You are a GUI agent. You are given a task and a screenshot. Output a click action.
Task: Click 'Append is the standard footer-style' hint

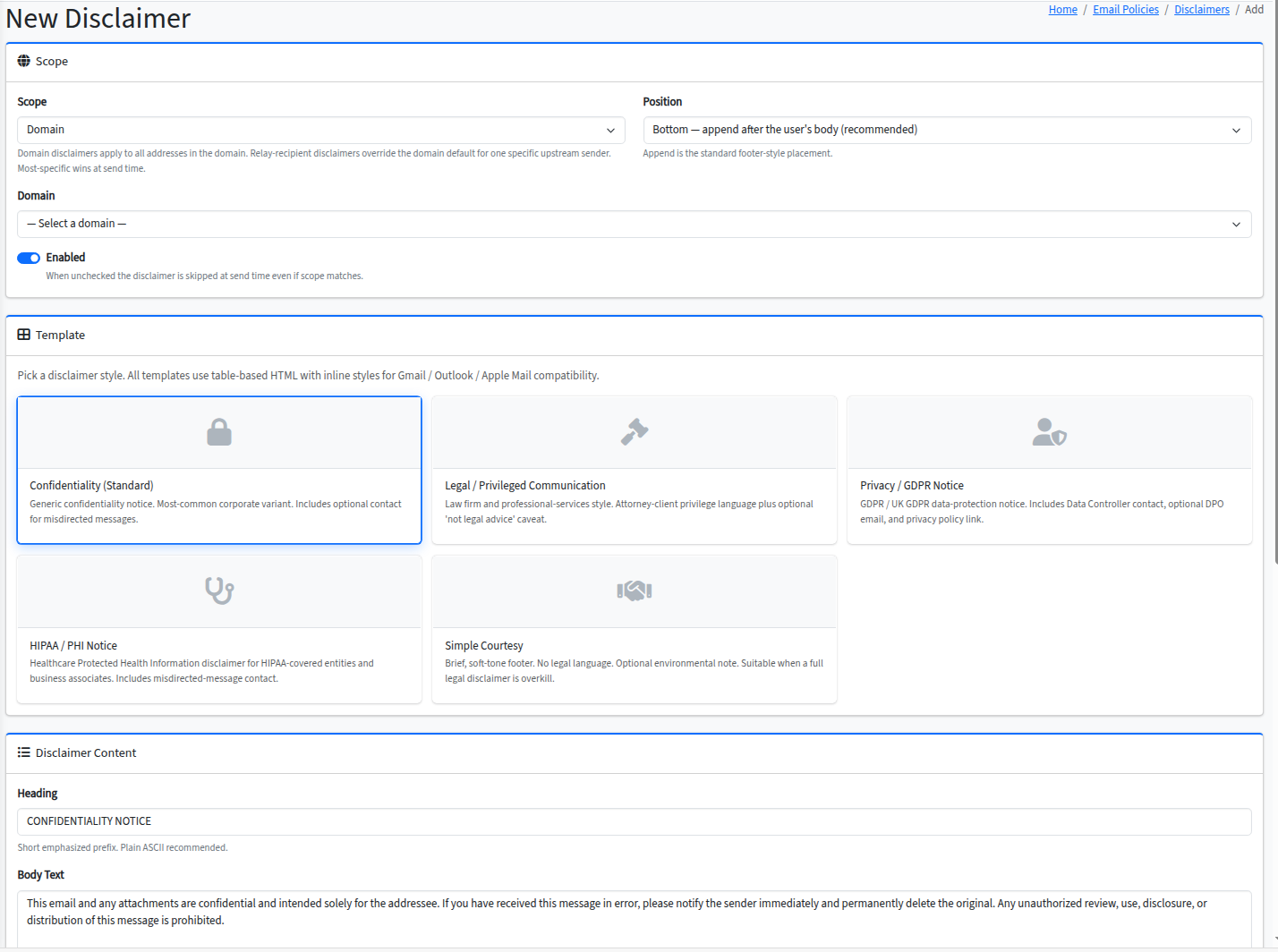click(x=737, y=153)
